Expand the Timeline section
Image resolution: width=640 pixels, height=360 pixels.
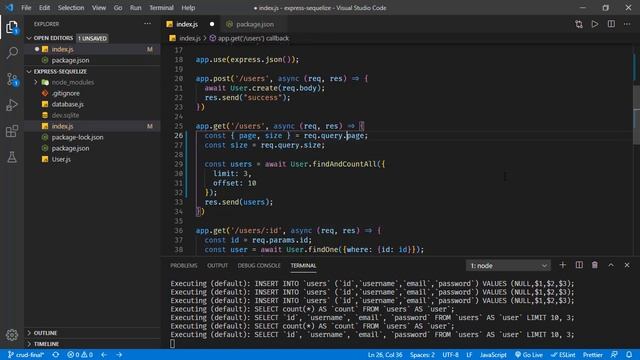click(92, 344)
